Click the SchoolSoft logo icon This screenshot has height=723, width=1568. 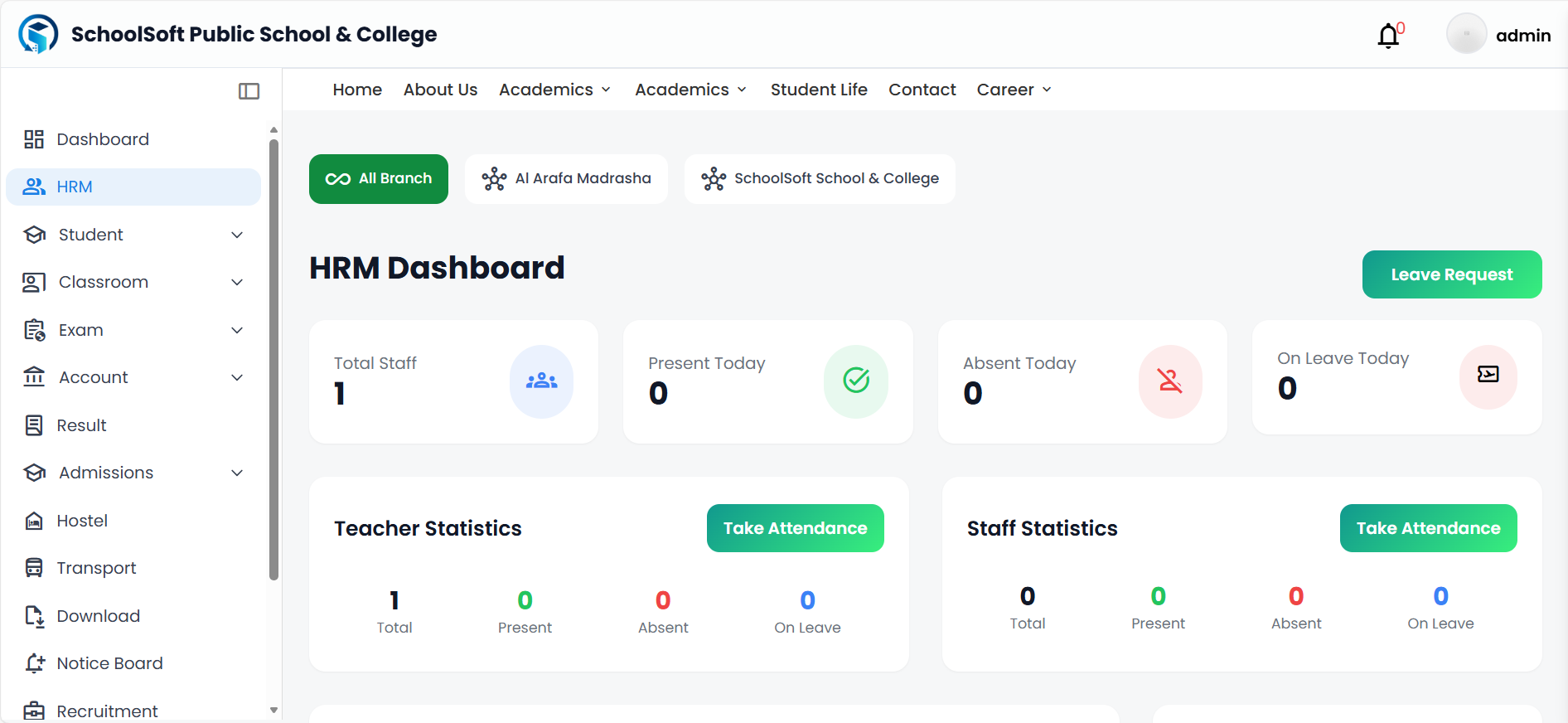[38, 34]
